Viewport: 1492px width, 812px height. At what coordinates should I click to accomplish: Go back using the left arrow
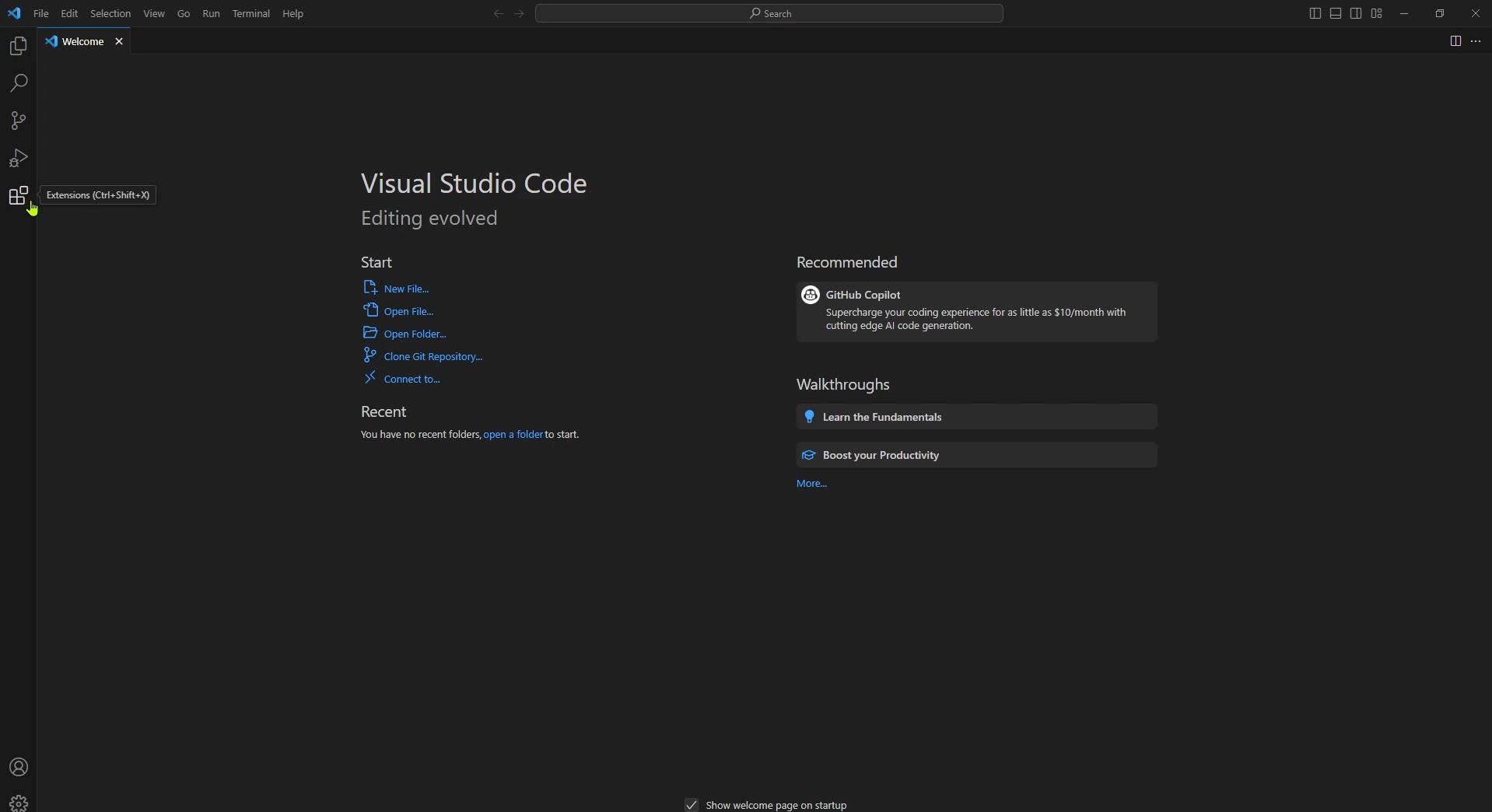coord(499,14)
